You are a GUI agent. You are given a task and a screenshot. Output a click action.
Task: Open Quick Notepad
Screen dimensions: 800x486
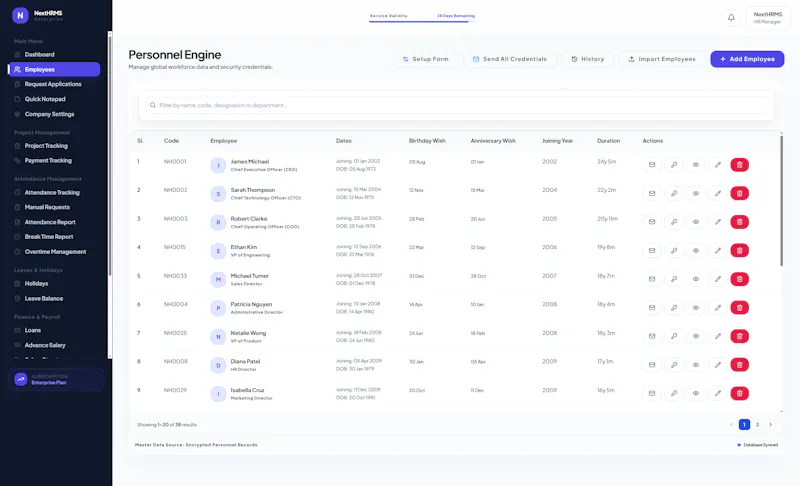click(x=54, y=99)
